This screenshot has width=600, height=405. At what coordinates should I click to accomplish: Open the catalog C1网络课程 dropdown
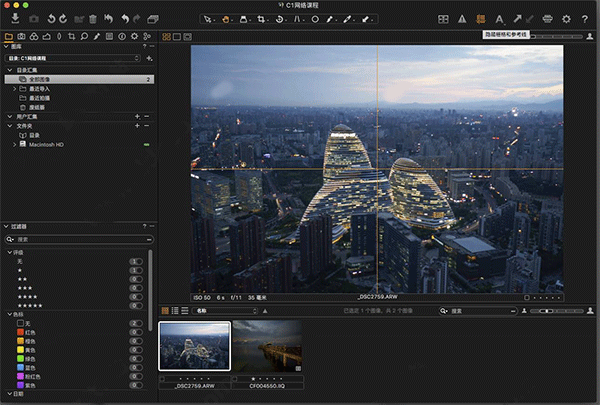click(x=73, y=58)
